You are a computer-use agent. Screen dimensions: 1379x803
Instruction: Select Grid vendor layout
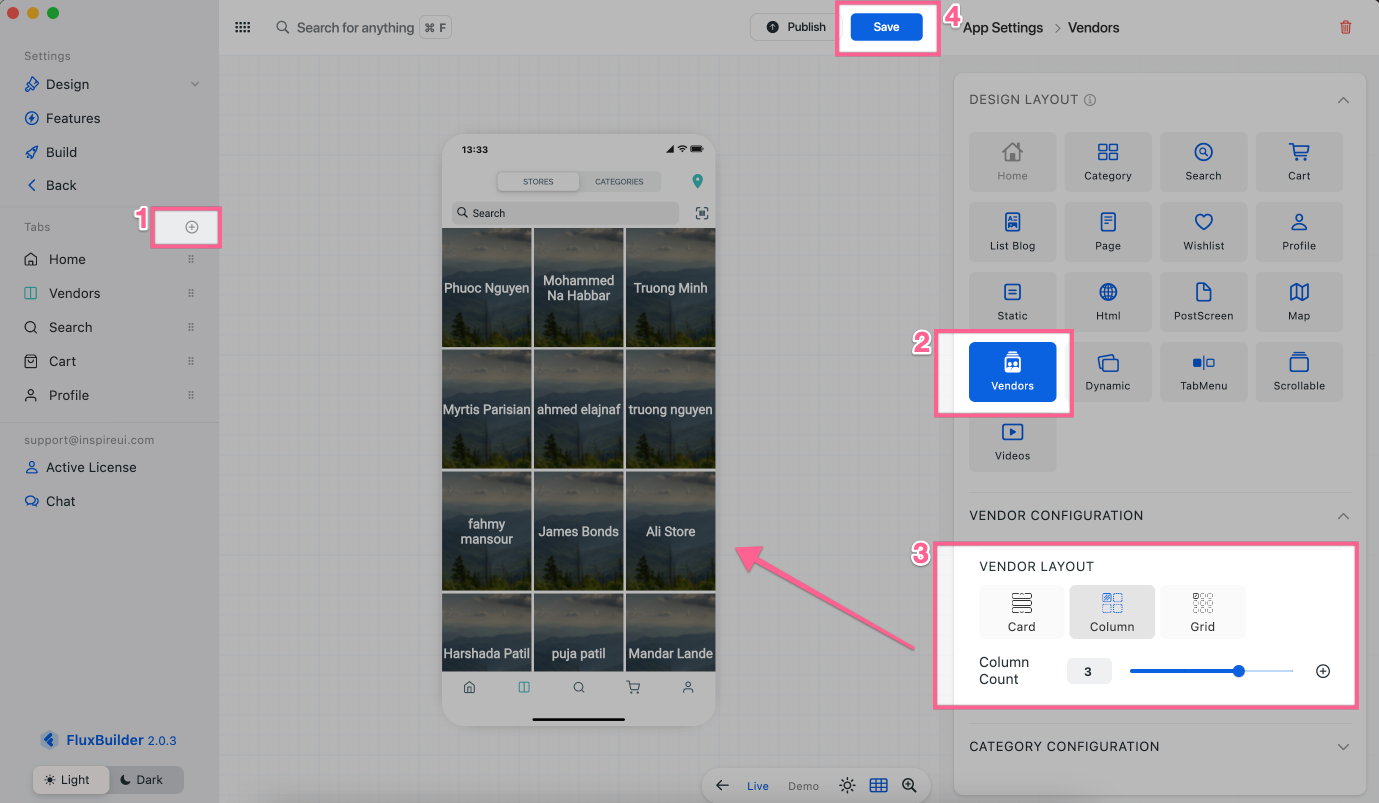pyautogui.click(x=1202, y=612)
